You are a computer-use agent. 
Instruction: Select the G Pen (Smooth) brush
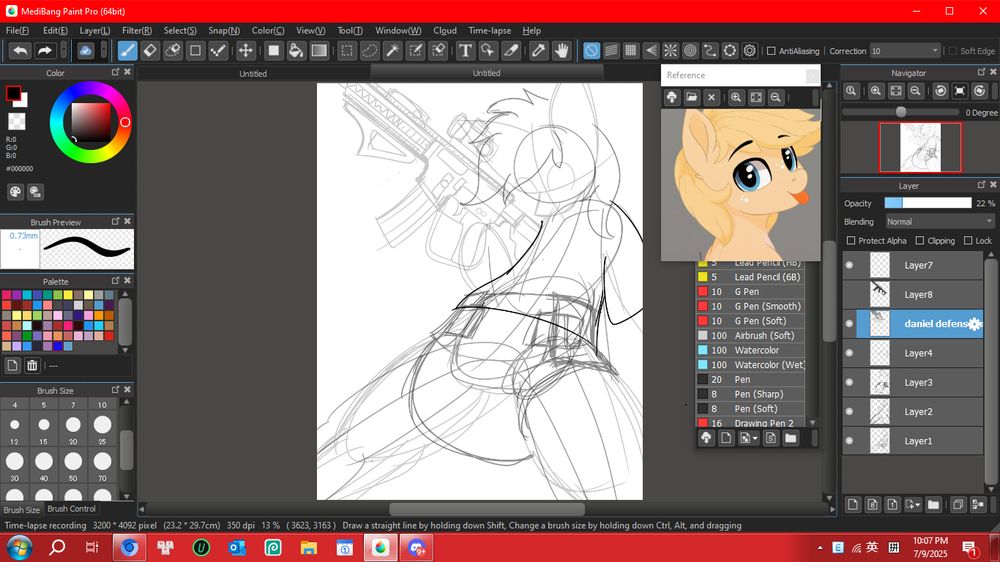tap(750, 306)
